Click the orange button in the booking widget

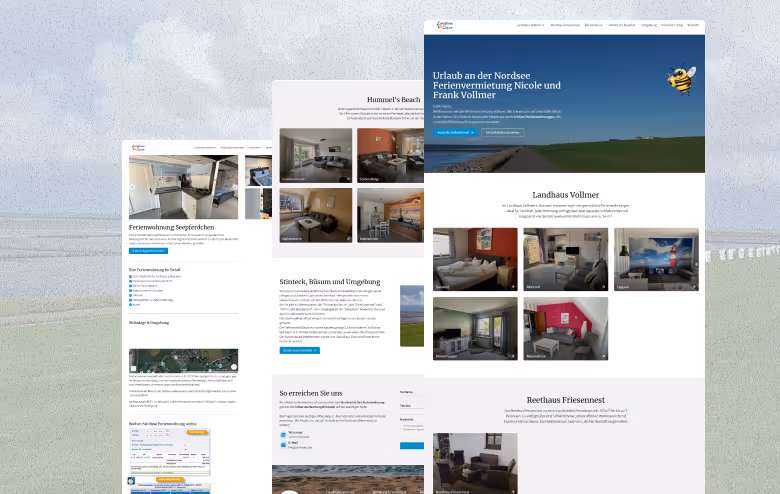coord(197,432)
